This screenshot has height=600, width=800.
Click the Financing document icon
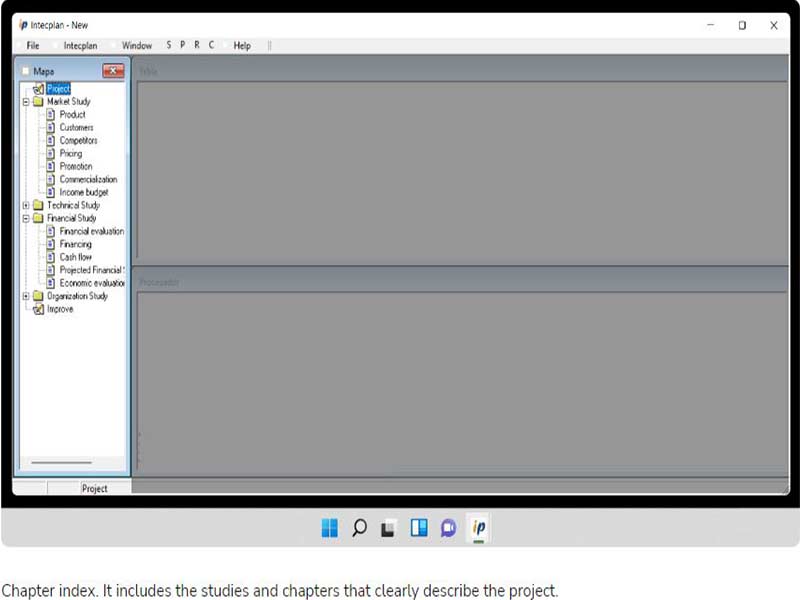51,244
